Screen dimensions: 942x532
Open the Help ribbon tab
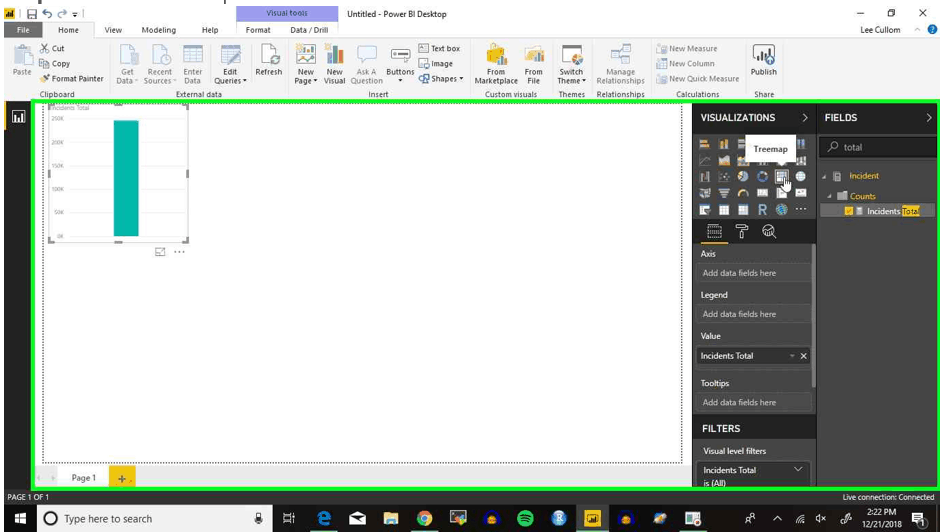pos(210,30)
